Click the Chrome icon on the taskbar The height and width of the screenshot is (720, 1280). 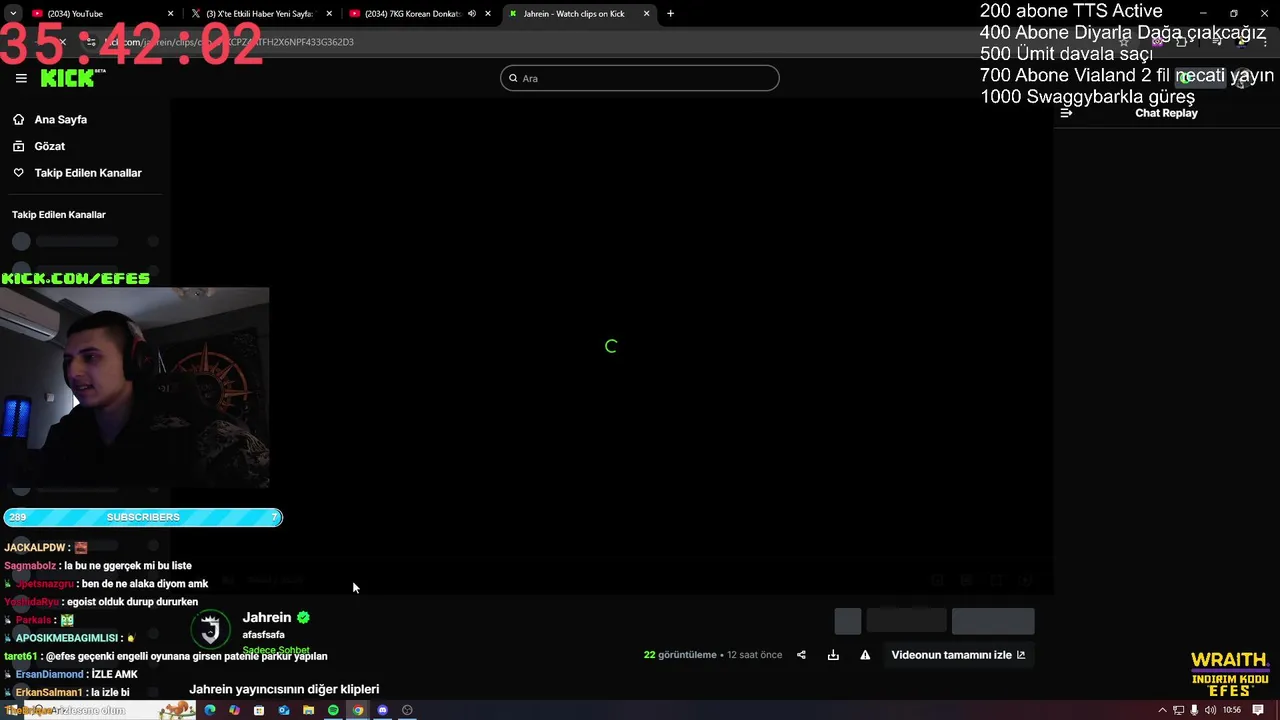coord(357,710)
